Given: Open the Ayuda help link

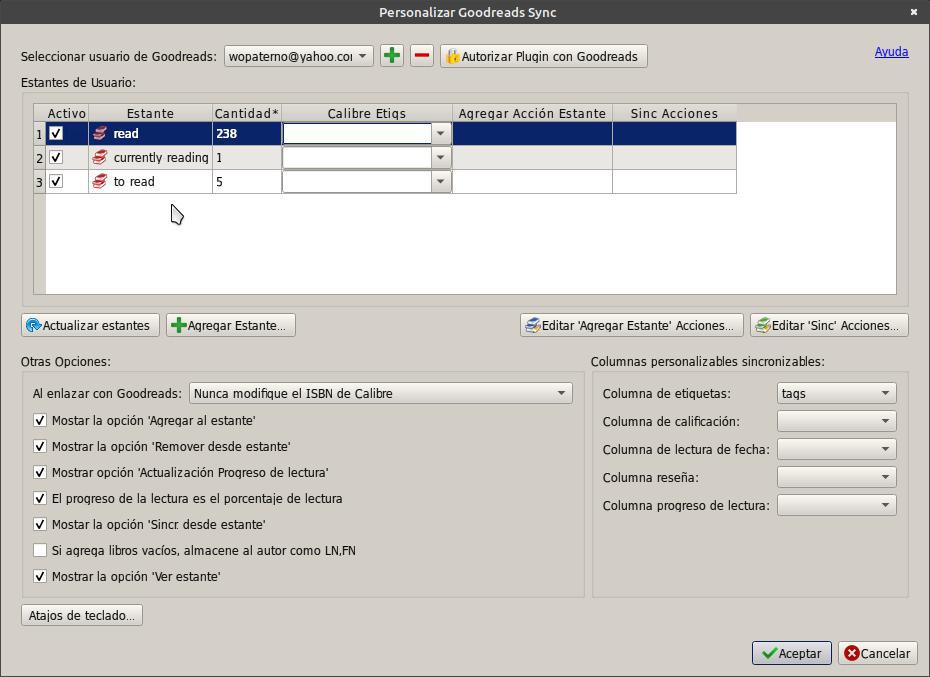Looking at the screenshot, I should pyautogui.click(x=891, y=52).
